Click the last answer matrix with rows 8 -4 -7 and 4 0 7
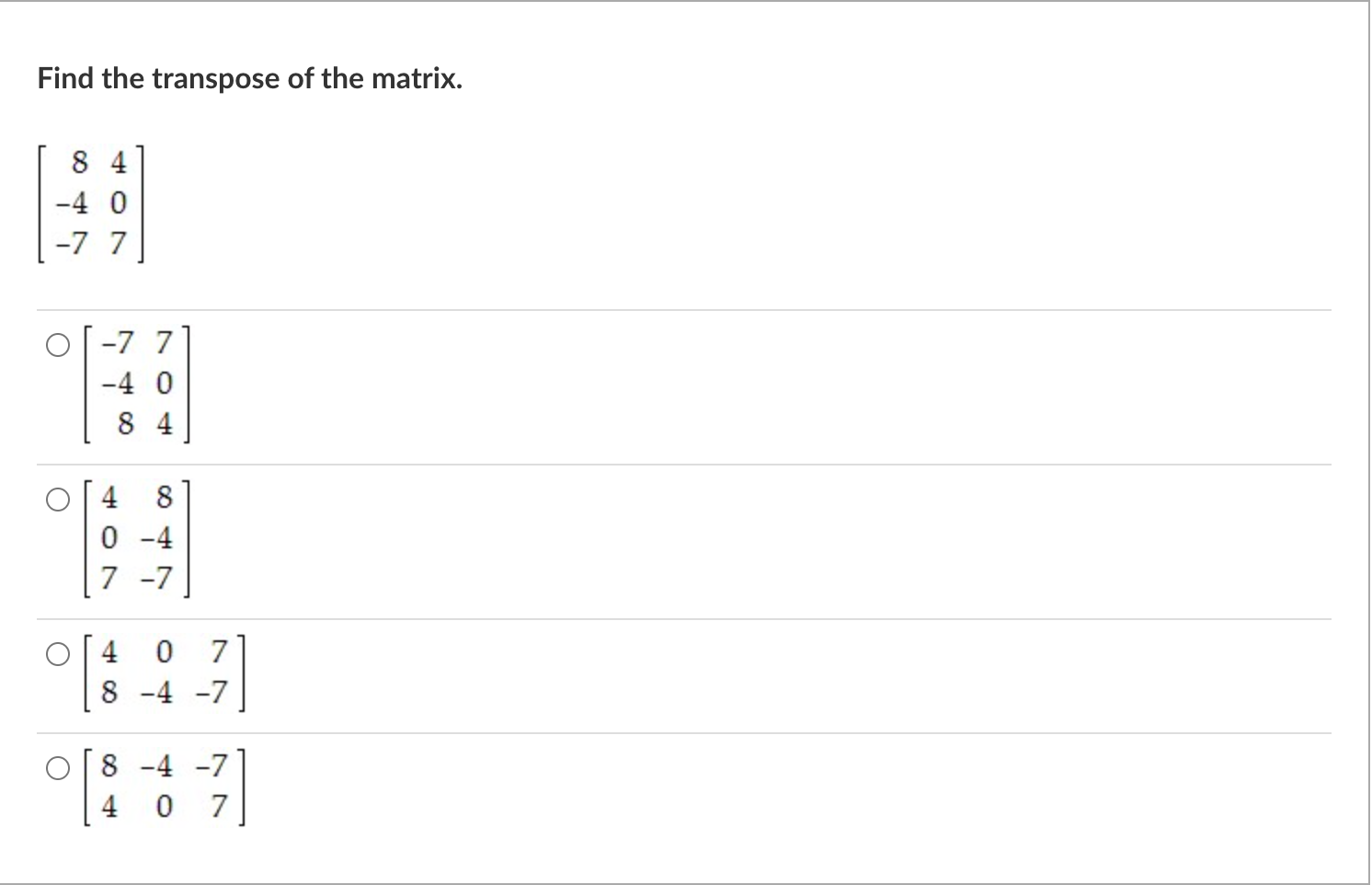Screen dimensions: 1372x885 pyautogui.click(x=165, y=787)
